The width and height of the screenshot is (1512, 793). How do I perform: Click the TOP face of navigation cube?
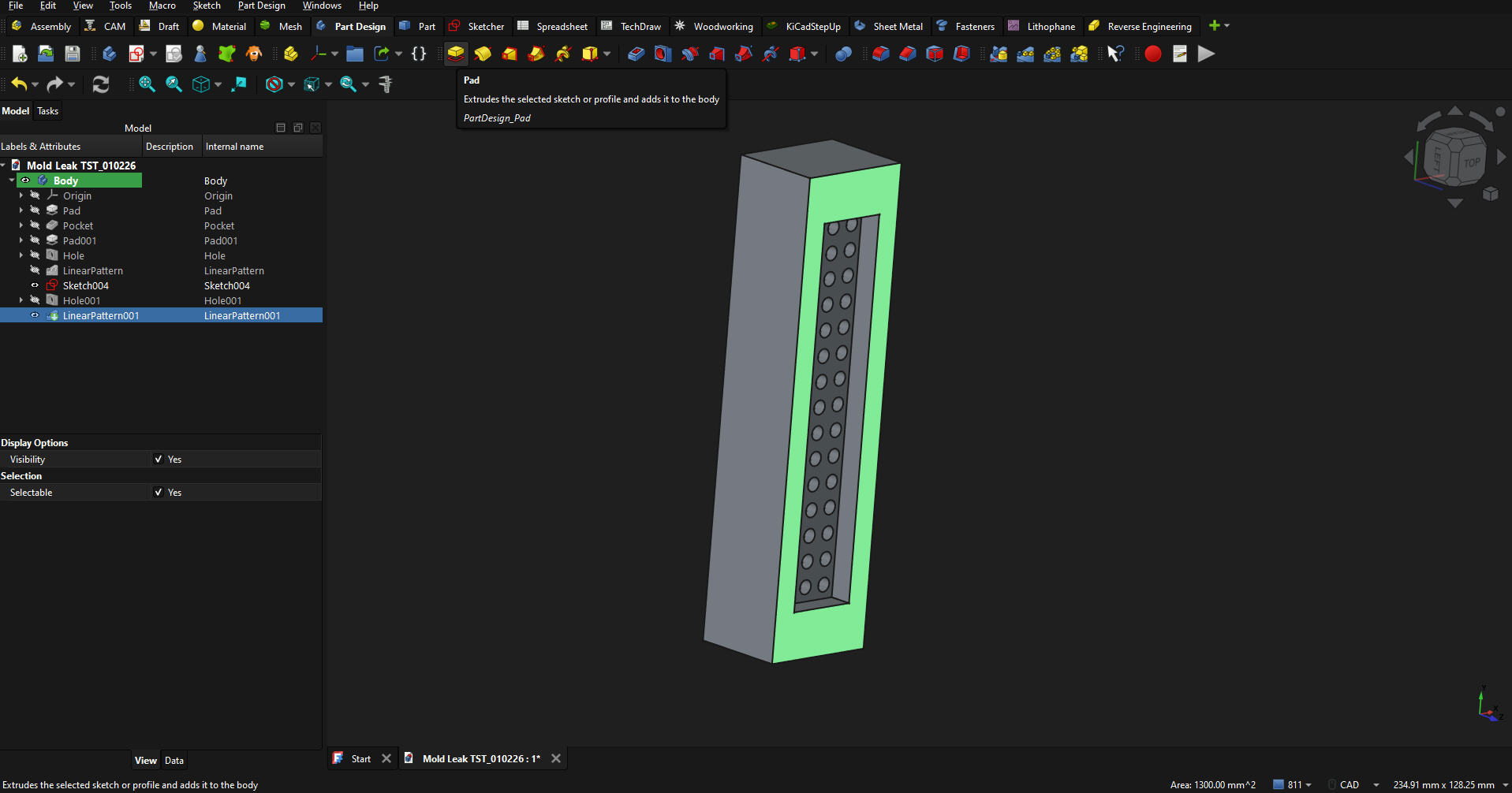coord(1471,162)
